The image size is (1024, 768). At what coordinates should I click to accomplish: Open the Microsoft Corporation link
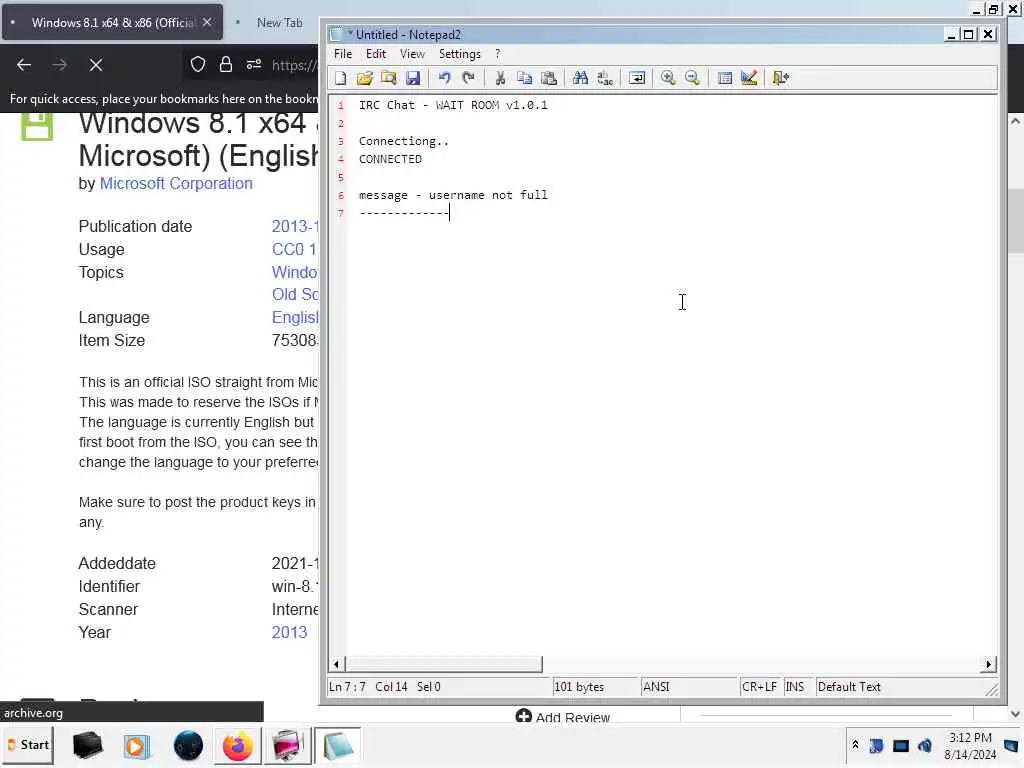tap(176, 184)
